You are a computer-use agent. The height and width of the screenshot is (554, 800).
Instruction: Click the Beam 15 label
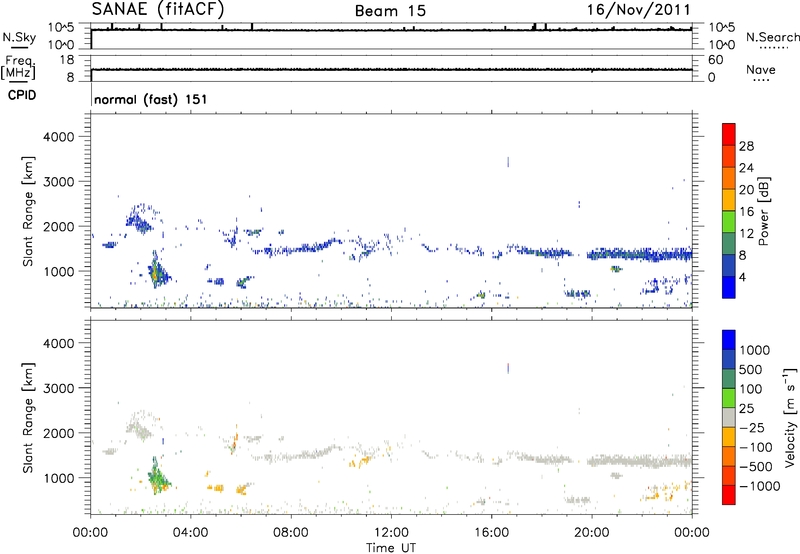click(390, 11)
